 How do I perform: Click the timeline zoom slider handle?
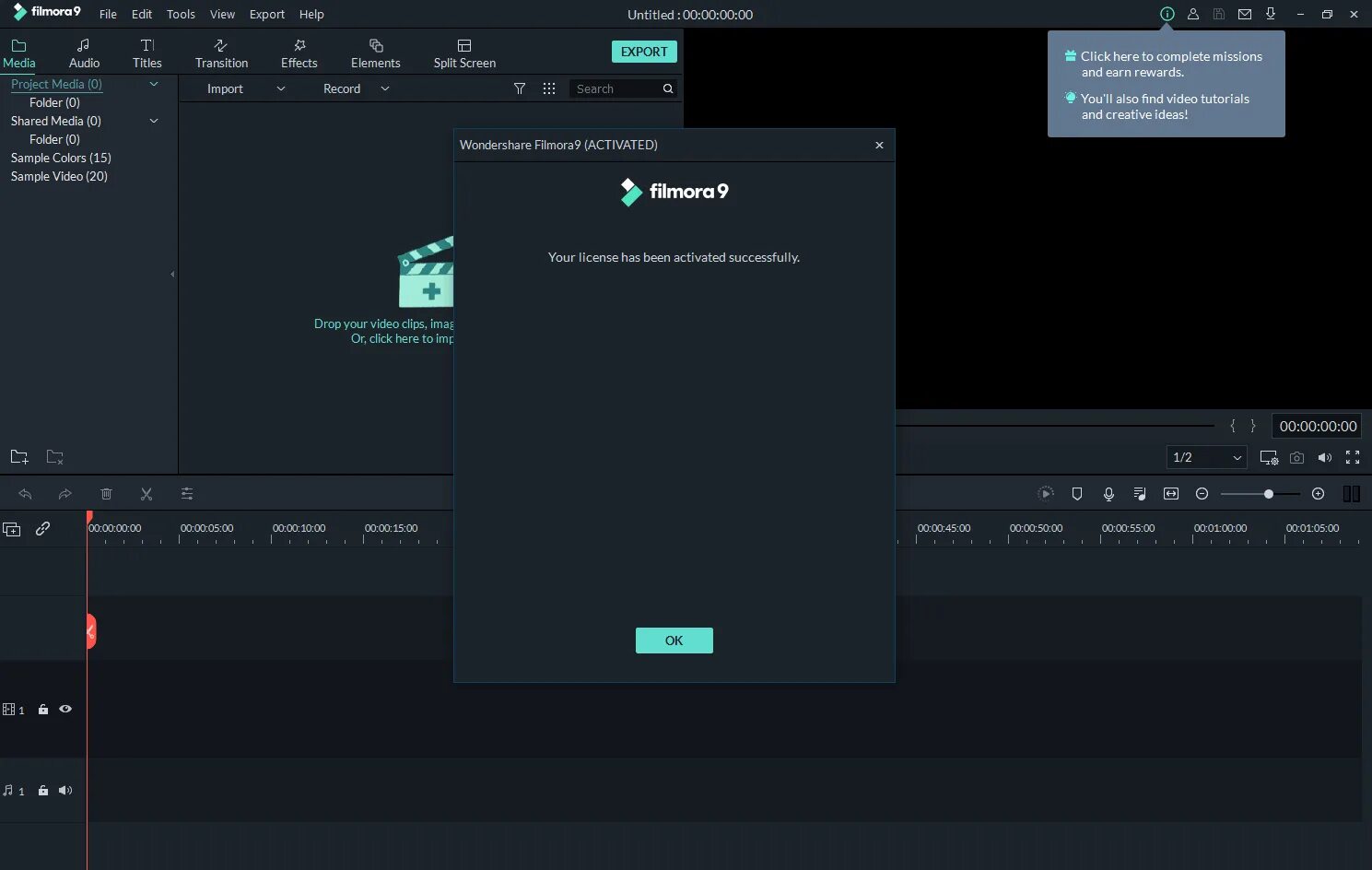click(x=1269, y=494)
